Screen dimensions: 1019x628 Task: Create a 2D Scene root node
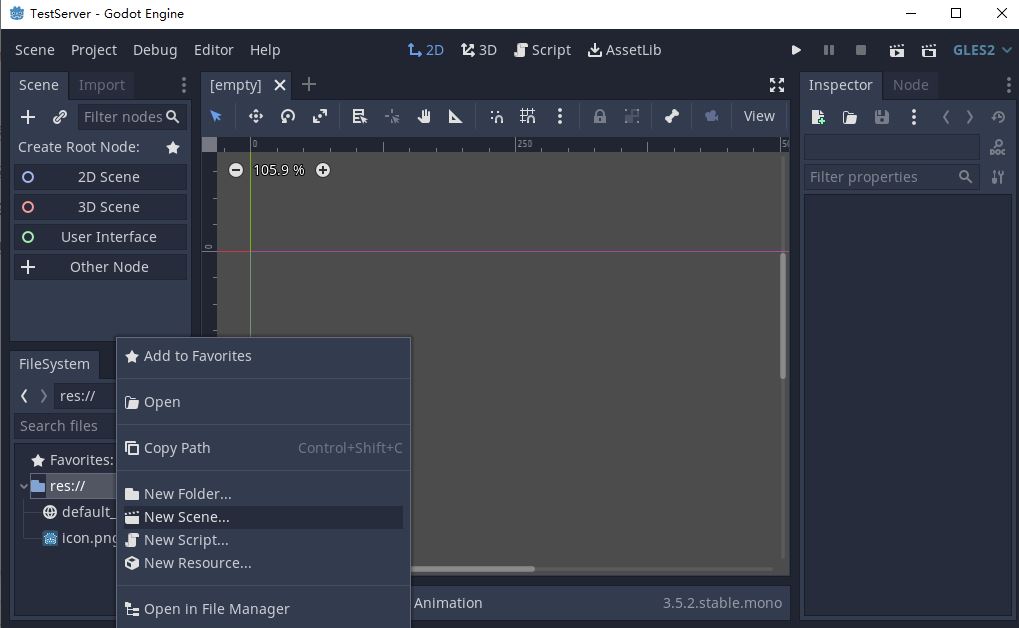point(101,177)
